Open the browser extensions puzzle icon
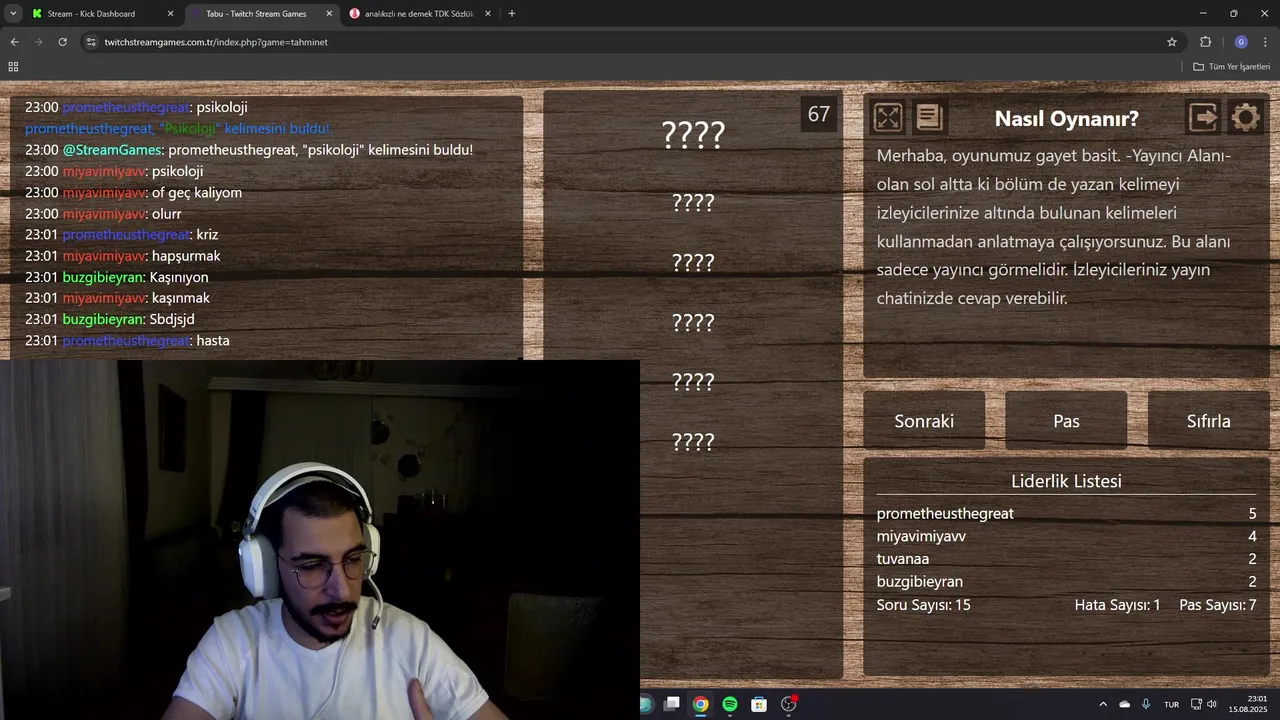1280x720 pixels. 1205,42
